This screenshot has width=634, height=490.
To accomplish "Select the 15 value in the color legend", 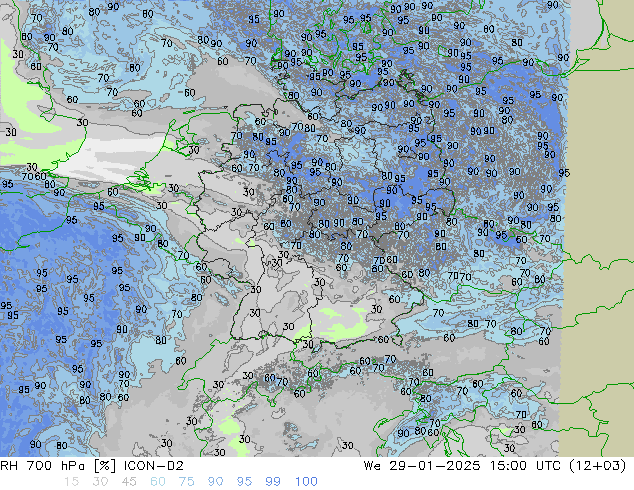I will pos(71,482).
